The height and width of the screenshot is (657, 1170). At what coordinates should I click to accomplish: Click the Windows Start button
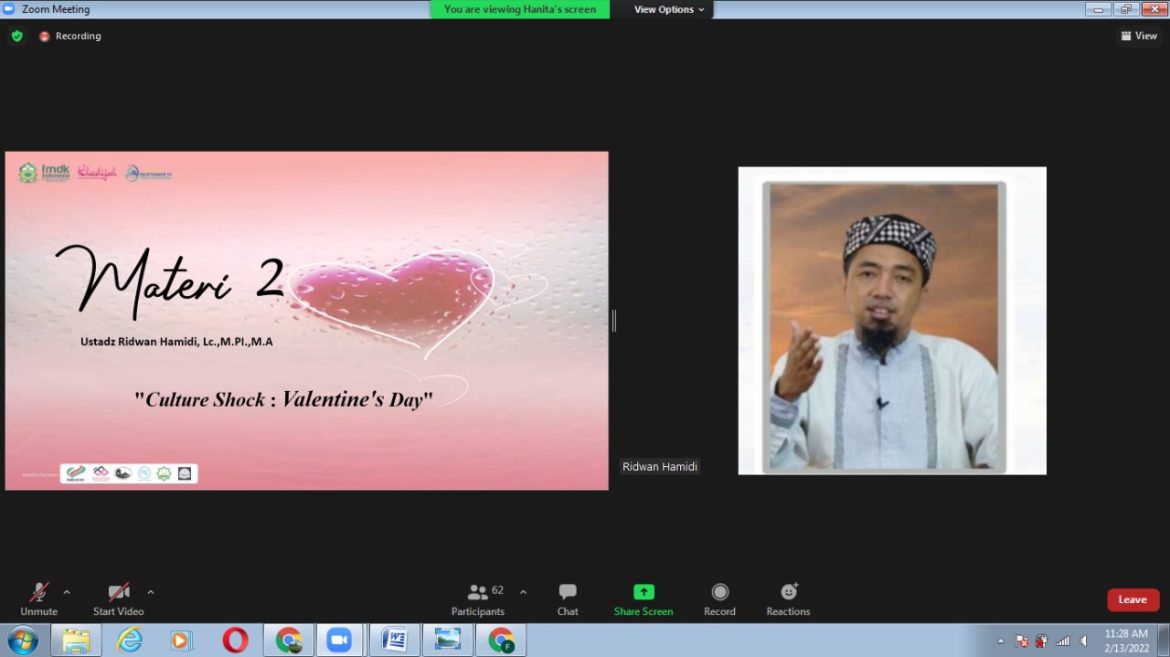pos(22,640)
